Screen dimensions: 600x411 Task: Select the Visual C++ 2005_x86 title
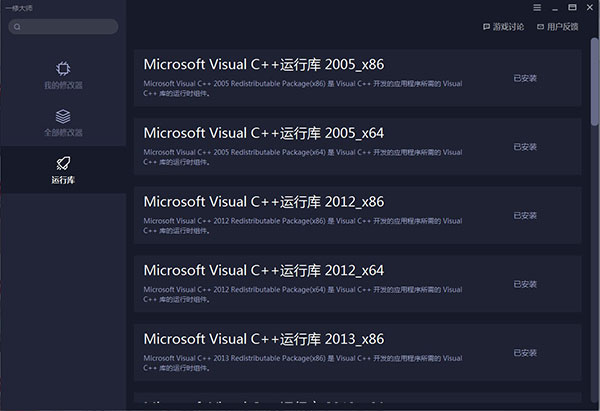point(263,65)
